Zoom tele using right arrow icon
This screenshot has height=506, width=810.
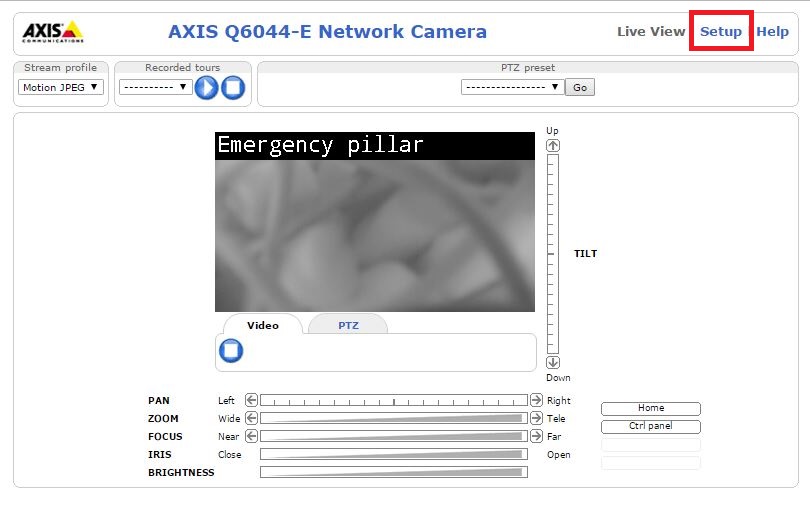(x=535, y=418)
